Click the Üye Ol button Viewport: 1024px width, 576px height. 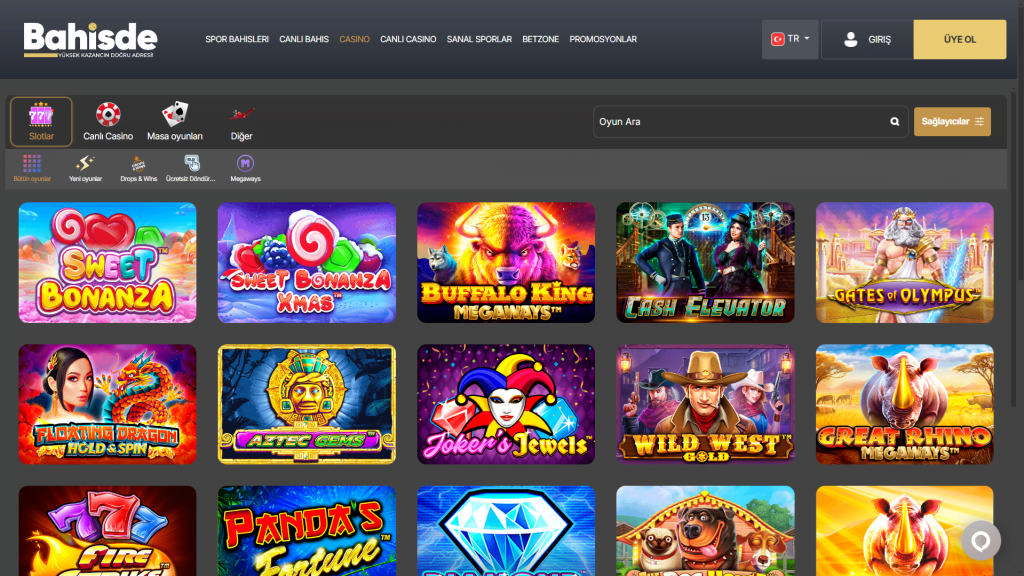959,40
